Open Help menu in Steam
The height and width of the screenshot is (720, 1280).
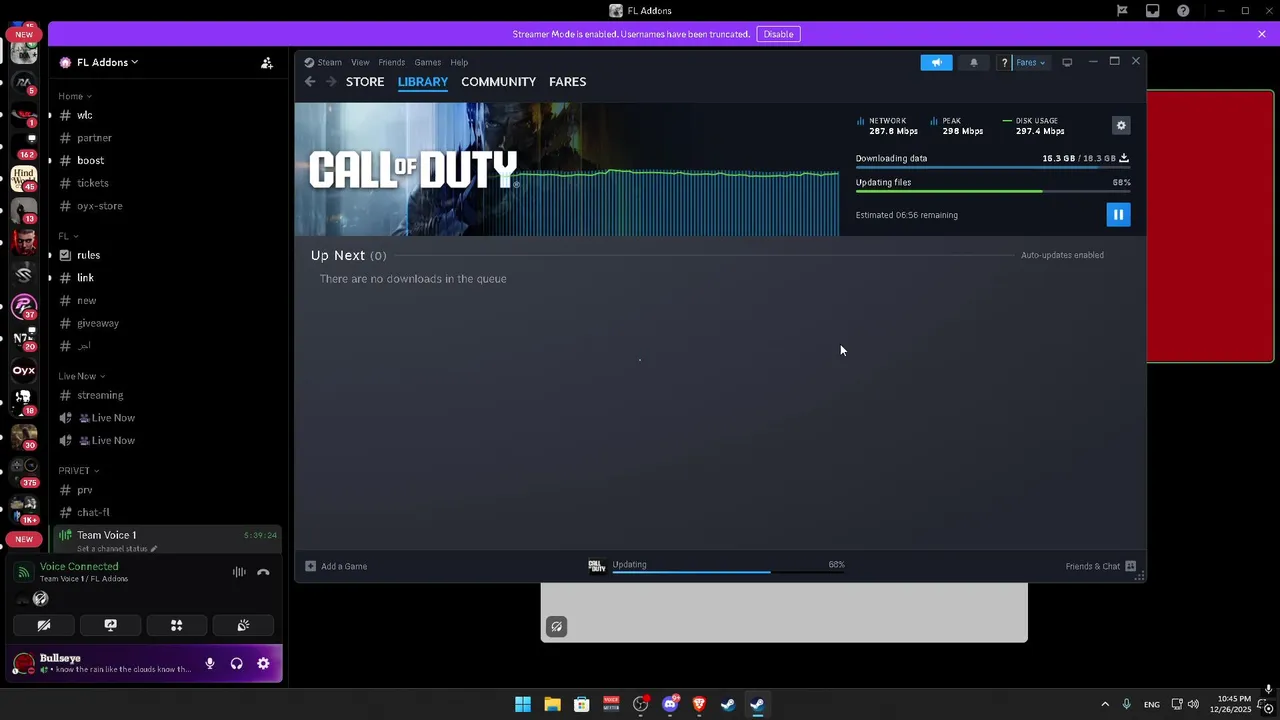[x=459, y=62]
